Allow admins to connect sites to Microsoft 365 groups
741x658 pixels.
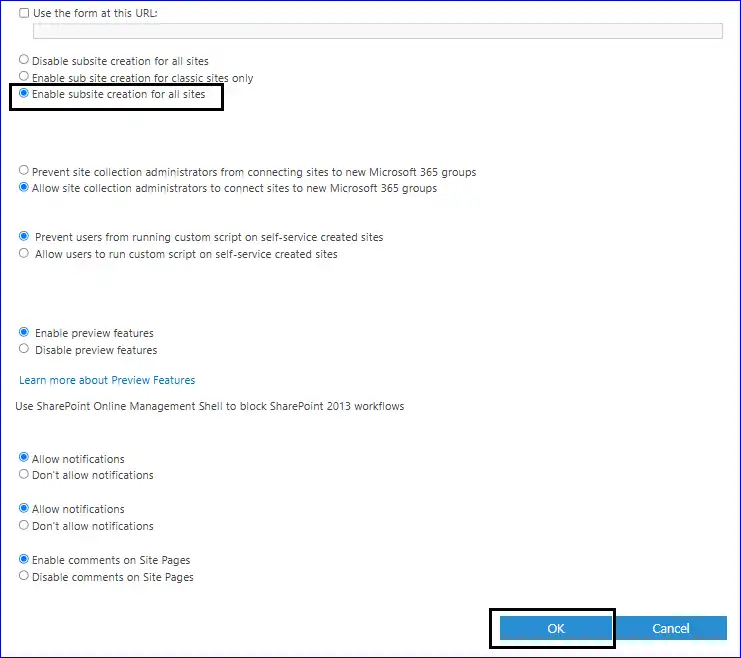(24, 188)
